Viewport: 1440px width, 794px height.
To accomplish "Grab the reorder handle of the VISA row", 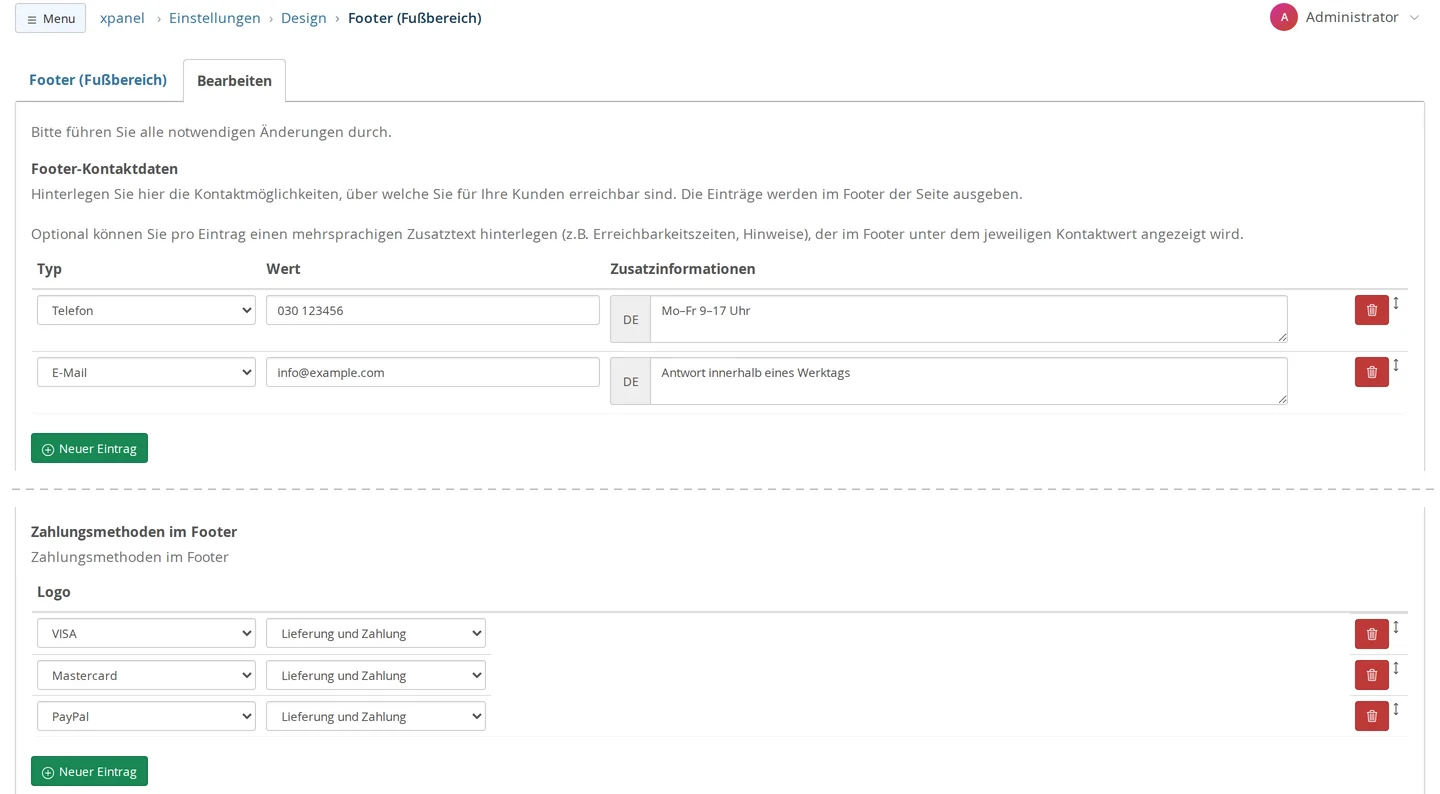I will tap(1396, 627).
